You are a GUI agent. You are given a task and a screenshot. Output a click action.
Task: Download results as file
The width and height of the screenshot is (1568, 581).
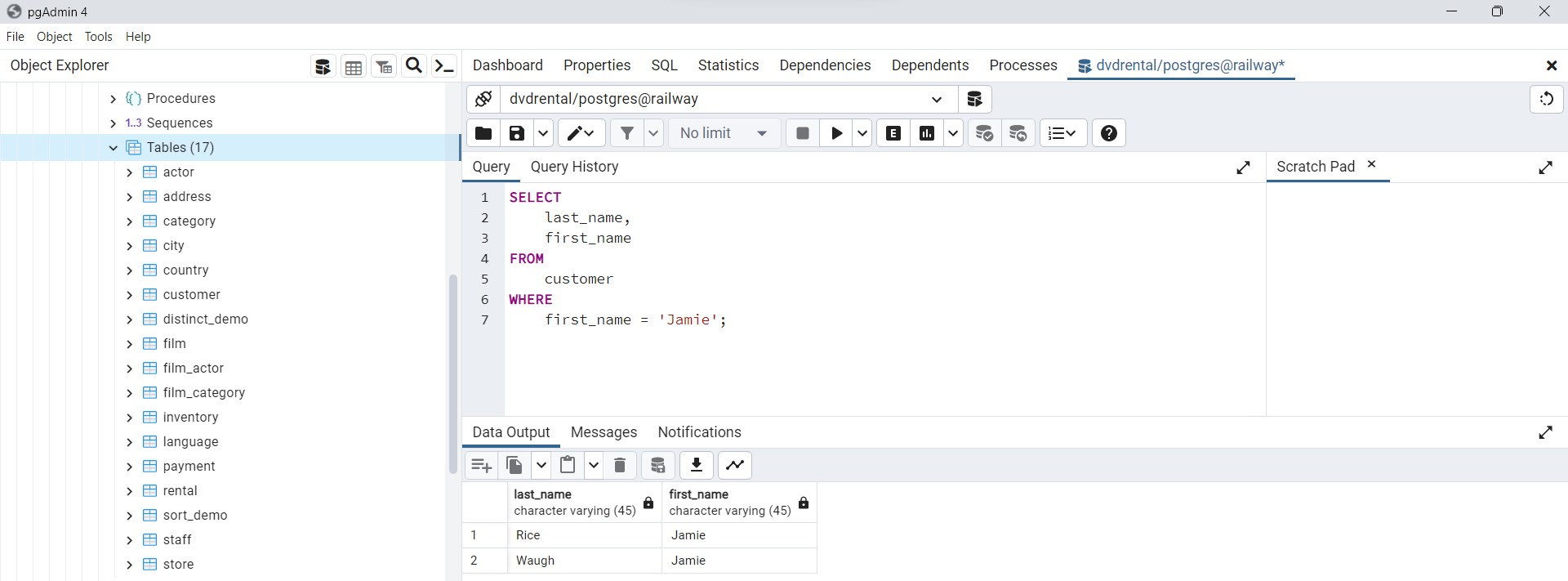tap(697, 465)
